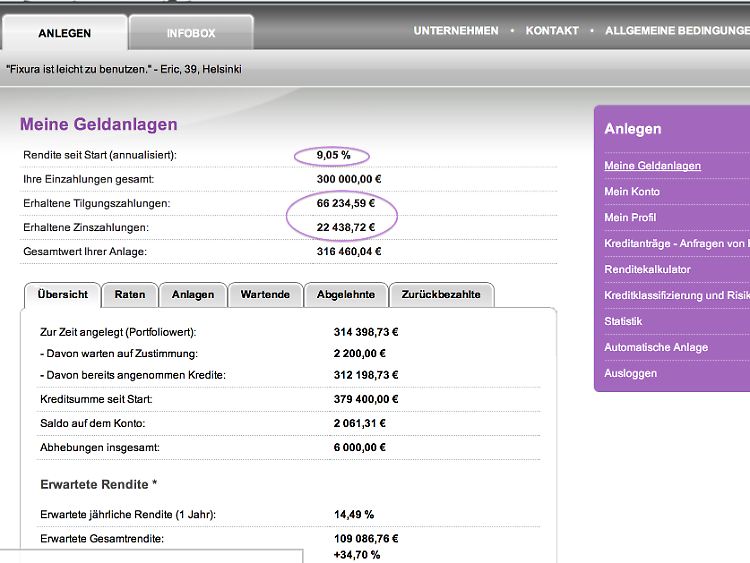This screenshot has width=750, height=563.
Task: Click the Meine Geldanlagen sidebar link
Action: click(652, 166)
